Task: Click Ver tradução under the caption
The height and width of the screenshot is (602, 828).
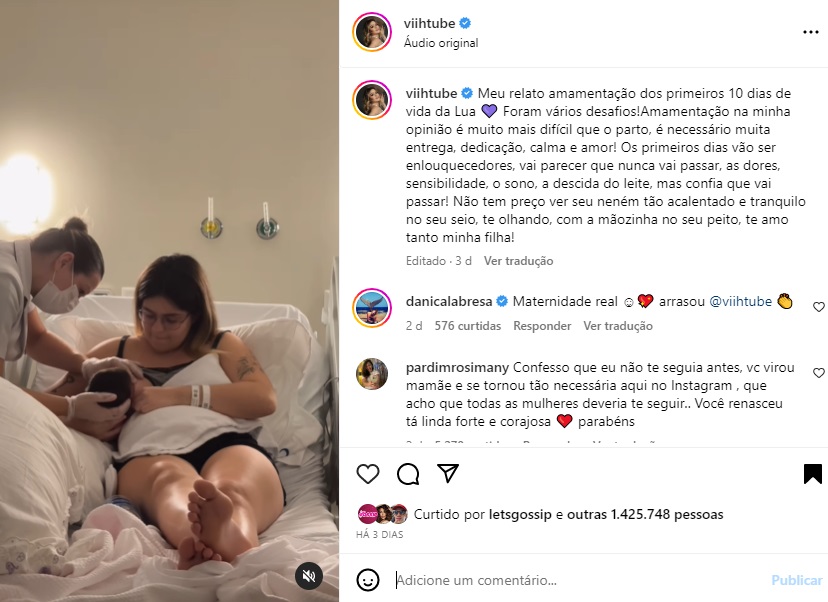Action: pos(519,261)
